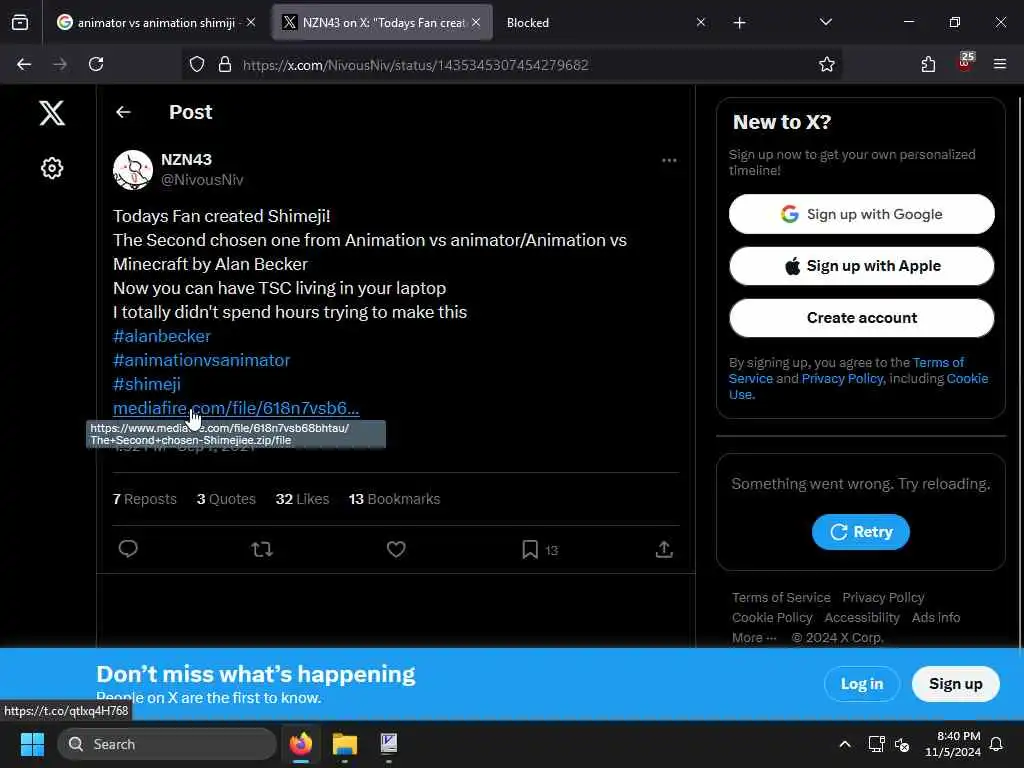
Task: Open NZN43 profile avatar
Action: 133,170
